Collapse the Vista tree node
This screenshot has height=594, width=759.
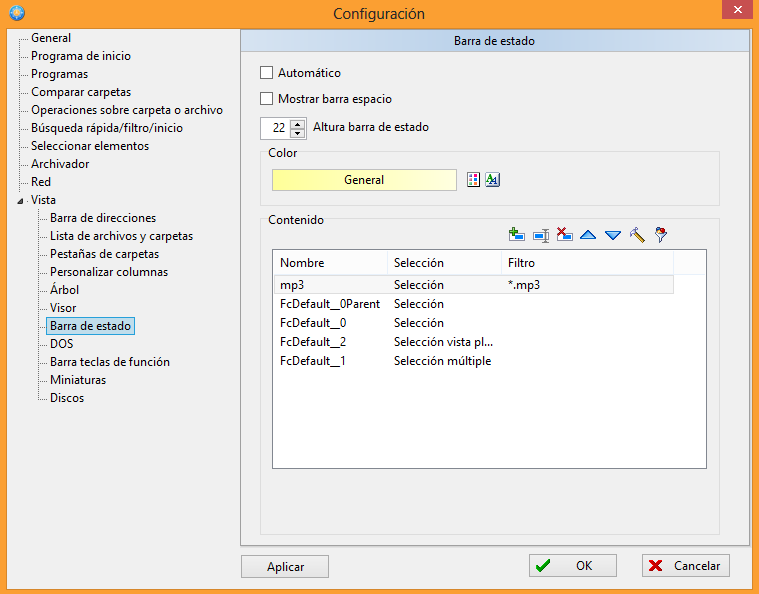[20, 200]
